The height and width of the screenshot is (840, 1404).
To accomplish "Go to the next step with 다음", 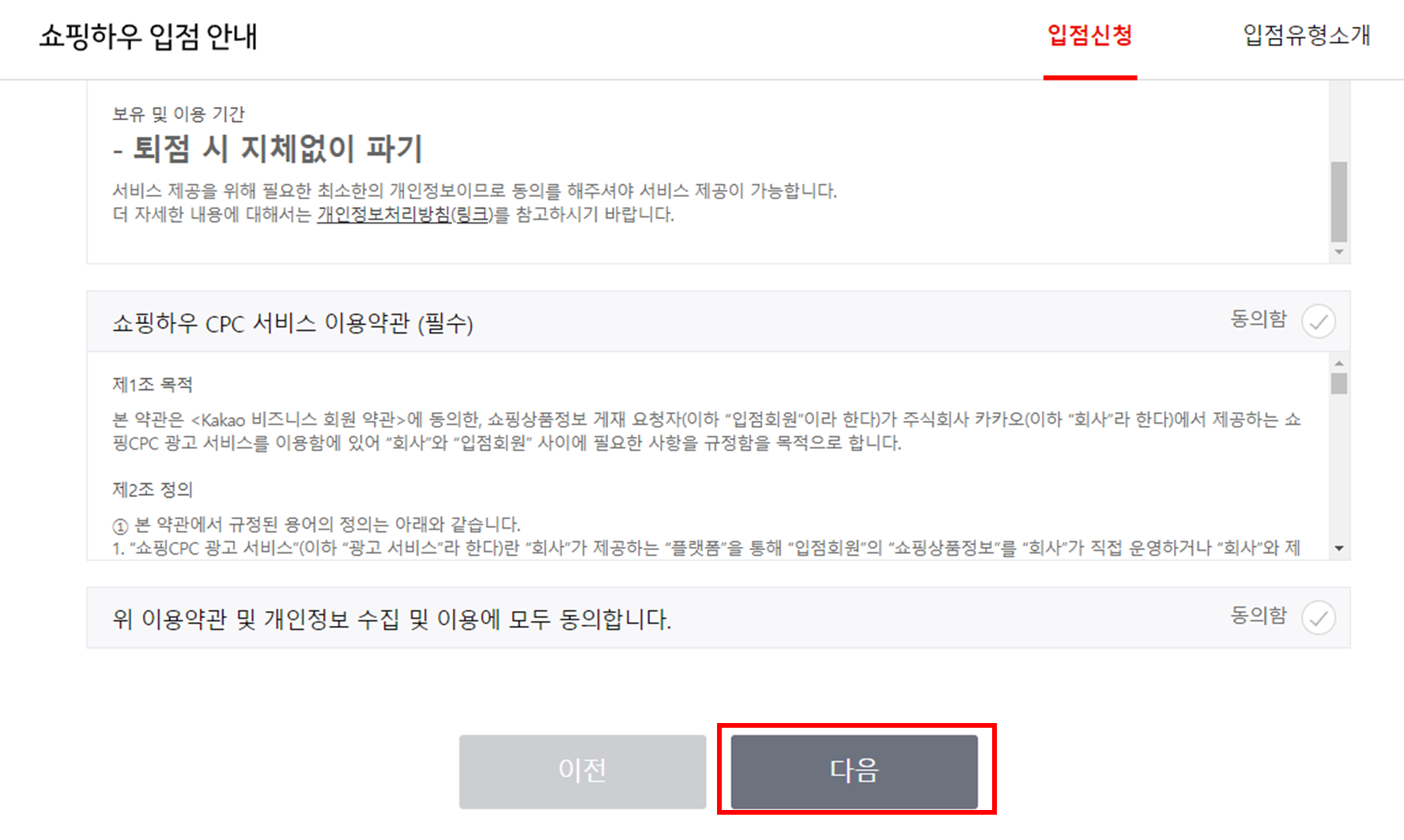I will click(x=855, y=771).
